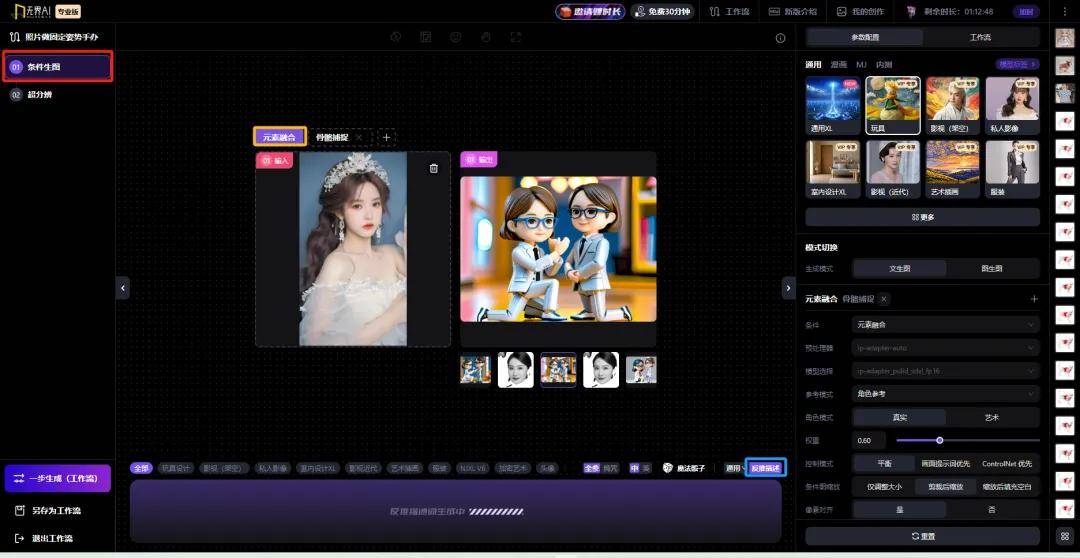This screenshot has height=558, width=1080.
Task: Delete the input image with trash icon
Action: coord(433,168)
